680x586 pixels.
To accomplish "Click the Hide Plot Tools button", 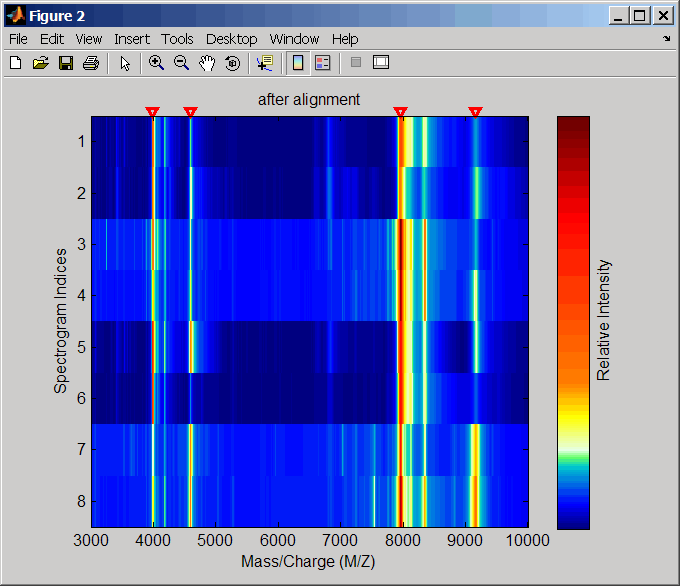I will click(x=355, y=63).
